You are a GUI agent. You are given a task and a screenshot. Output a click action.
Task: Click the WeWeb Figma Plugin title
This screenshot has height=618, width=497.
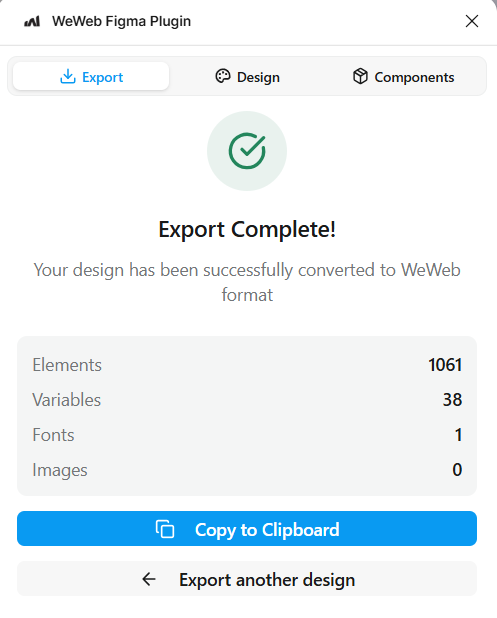[121, 21]
